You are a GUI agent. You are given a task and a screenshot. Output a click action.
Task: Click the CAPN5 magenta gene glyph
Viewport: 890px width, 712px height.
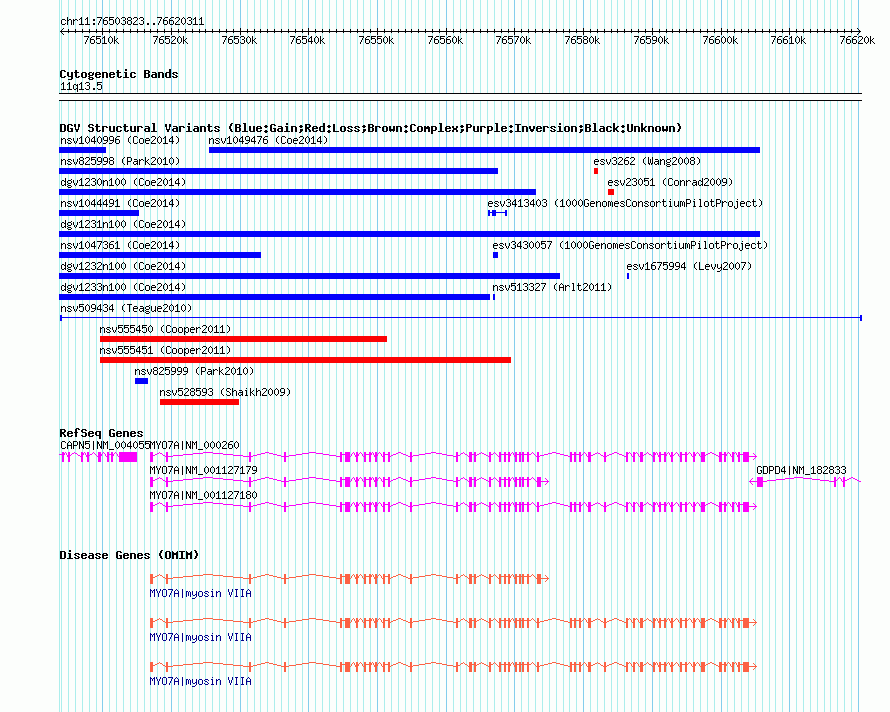click(99, 457)
